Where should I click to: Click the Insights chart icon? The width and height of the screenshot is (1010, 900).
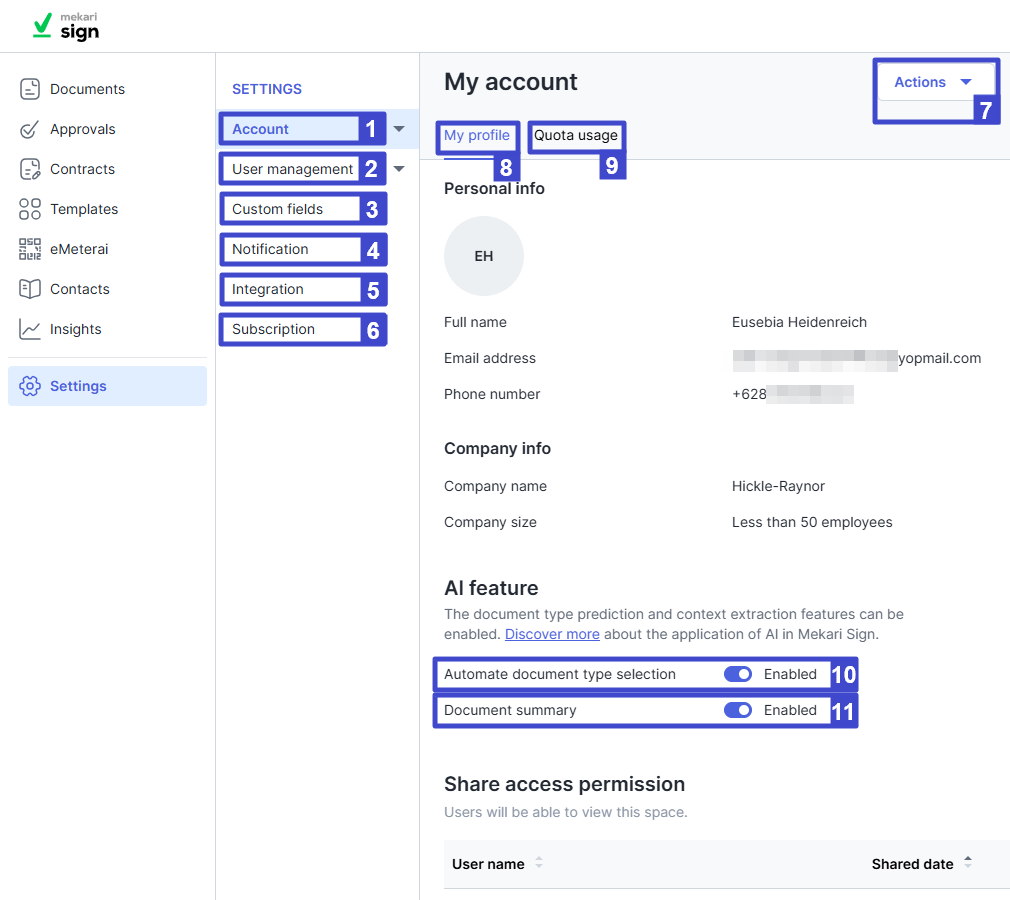[x=30, y=329]
